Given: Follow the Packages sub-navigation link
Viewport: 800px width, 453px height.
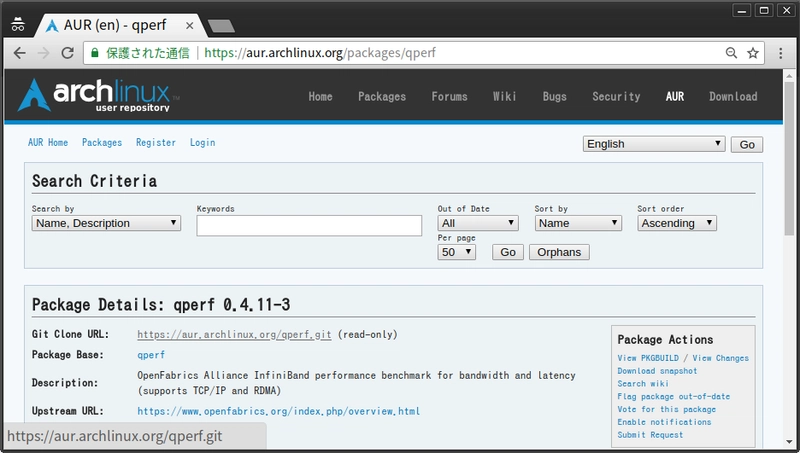Looking at the screenshot, I should pos(102,143).
